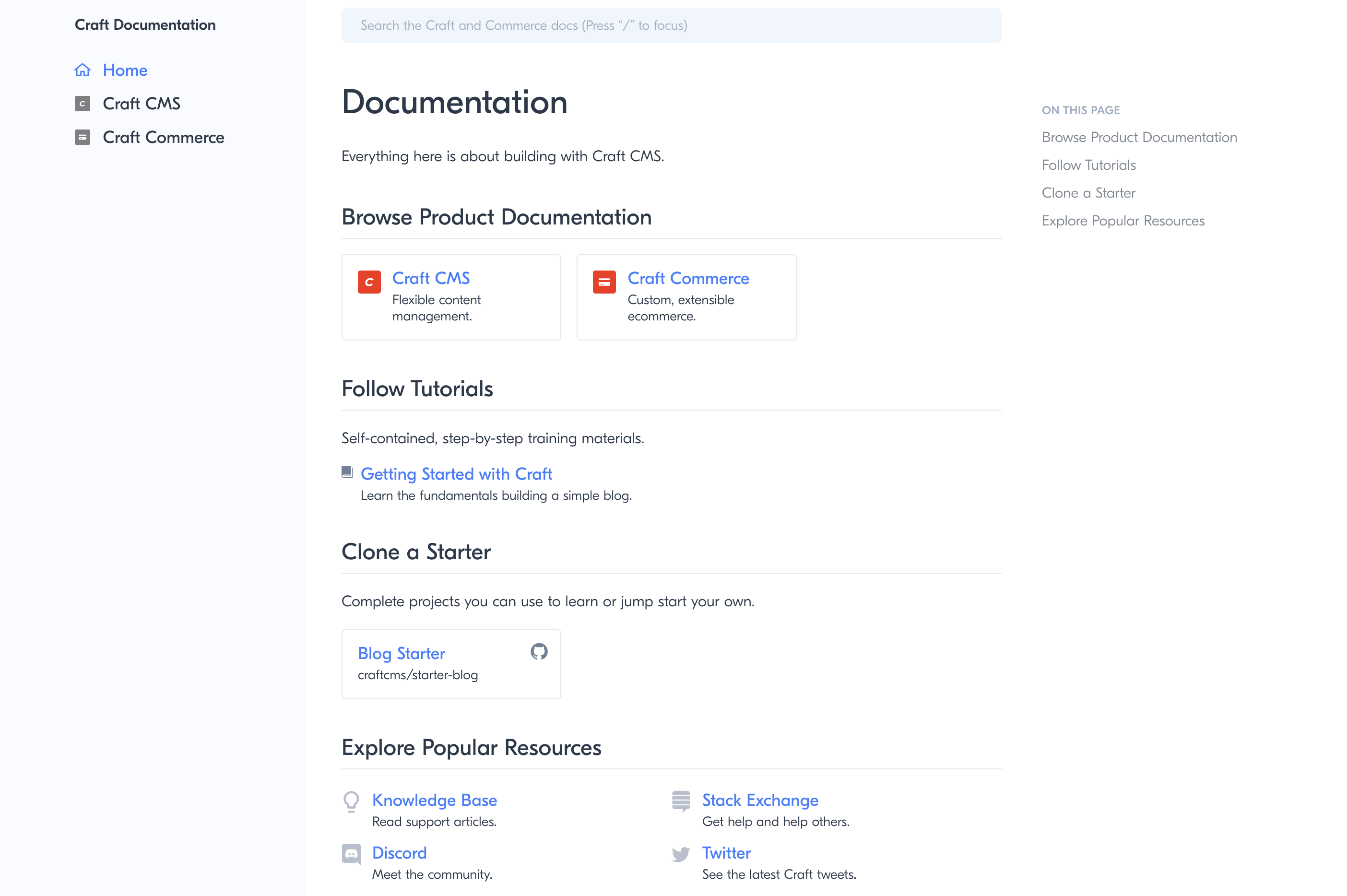Jump to Clone a Starter in page outline

pos(1088,192)
